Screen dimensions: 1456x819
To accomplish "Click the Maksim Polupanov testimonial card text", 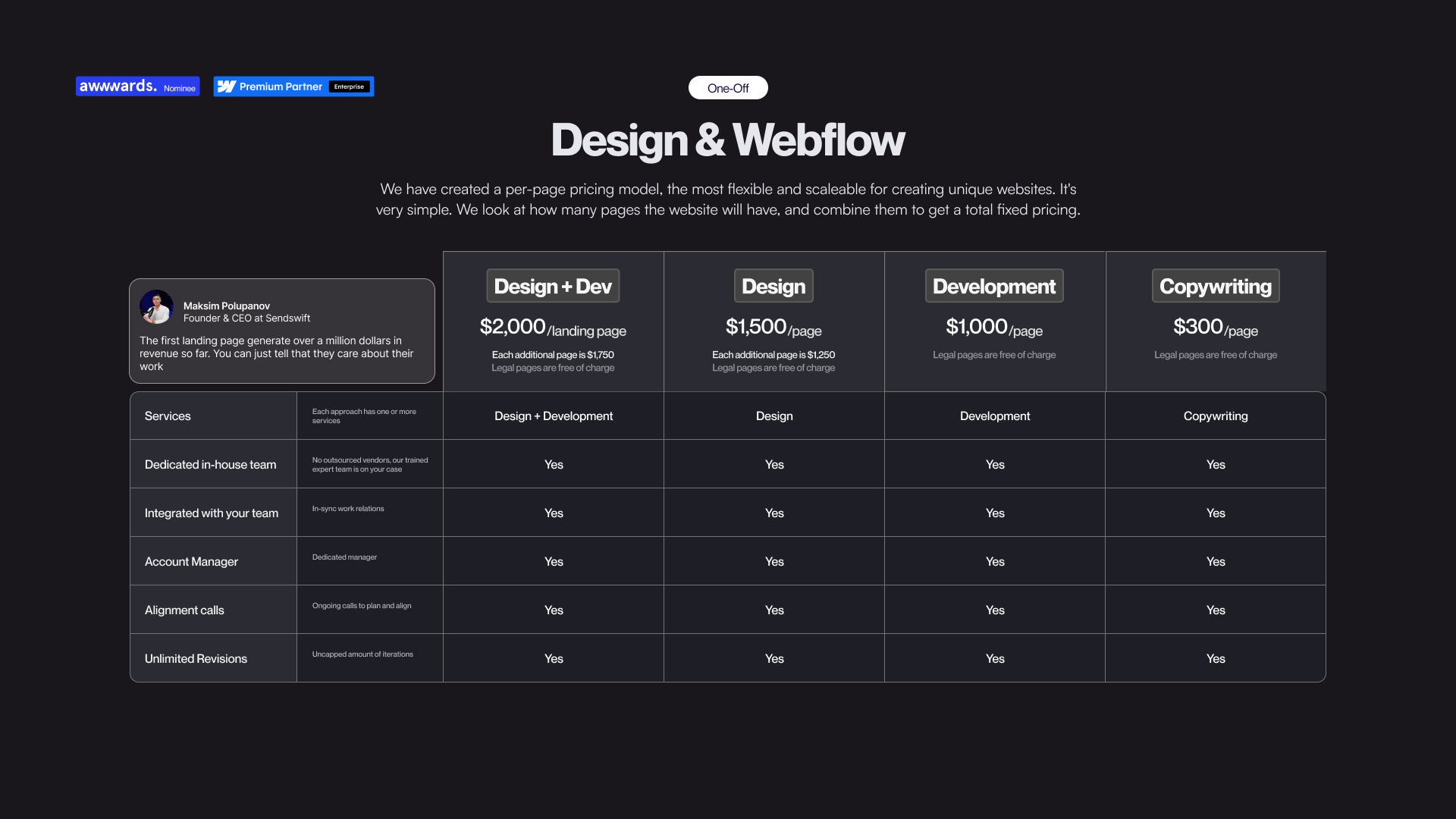I will 277,353.
